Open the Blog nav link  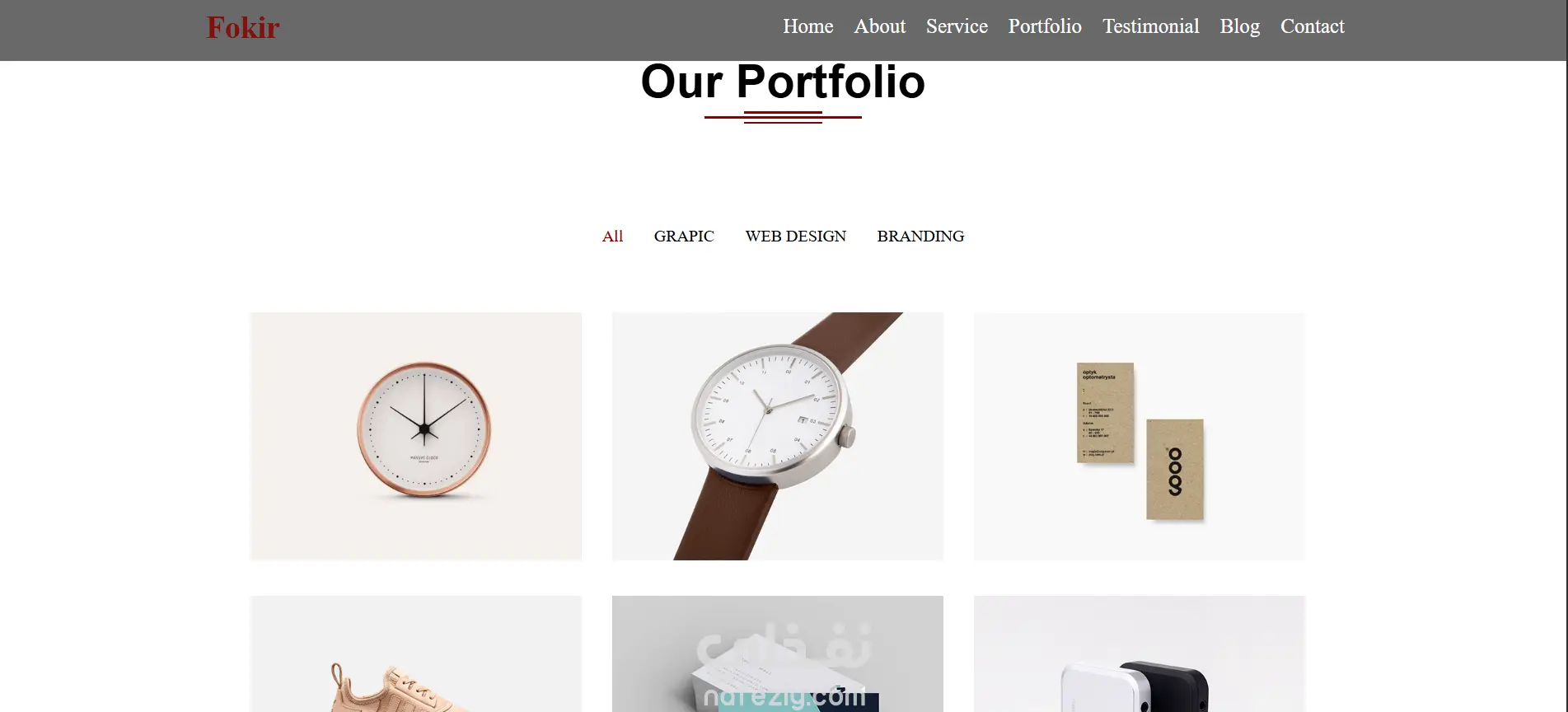click(x=1239, y=26)
